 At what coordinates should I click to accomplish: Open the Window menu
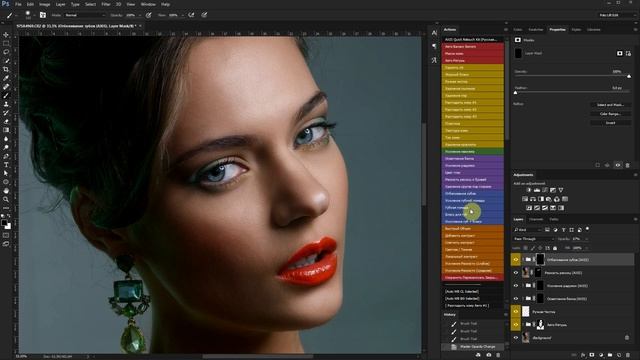coord(148,4)
